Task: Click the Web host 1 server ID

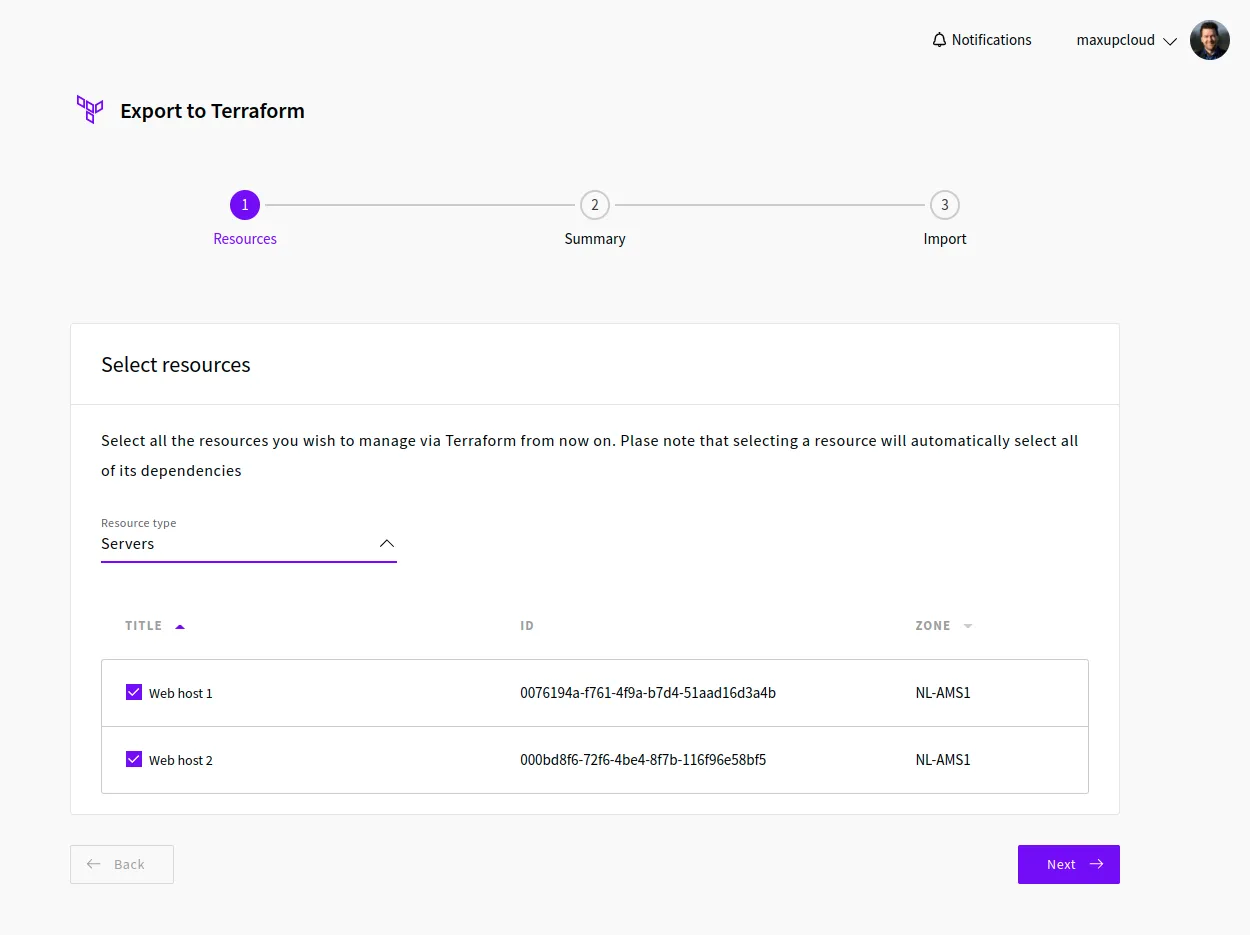Action: point(648,693)
